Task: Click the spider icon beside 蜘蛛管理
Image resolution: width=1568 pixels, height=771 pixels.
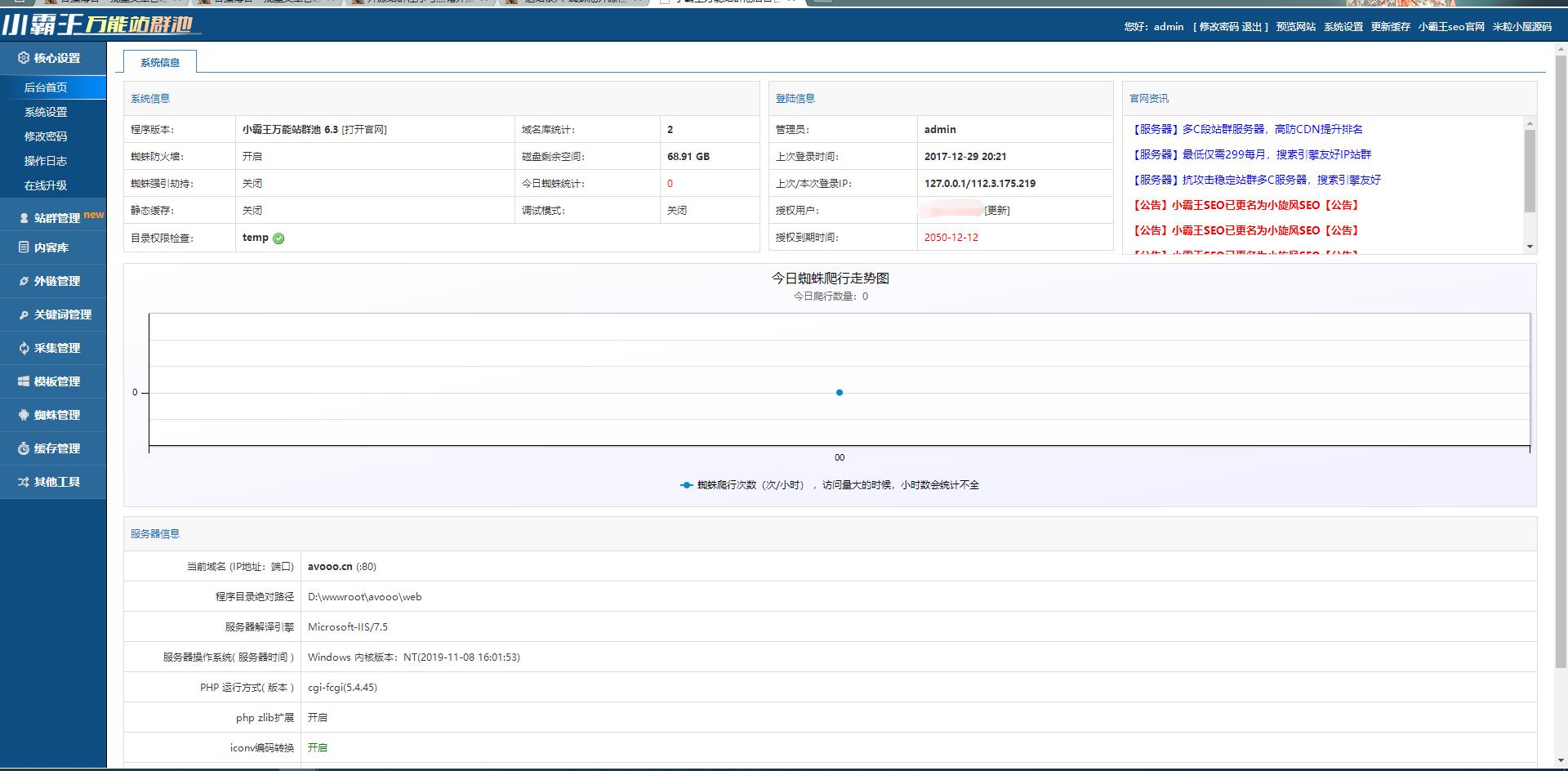Action: coord(24,415)
